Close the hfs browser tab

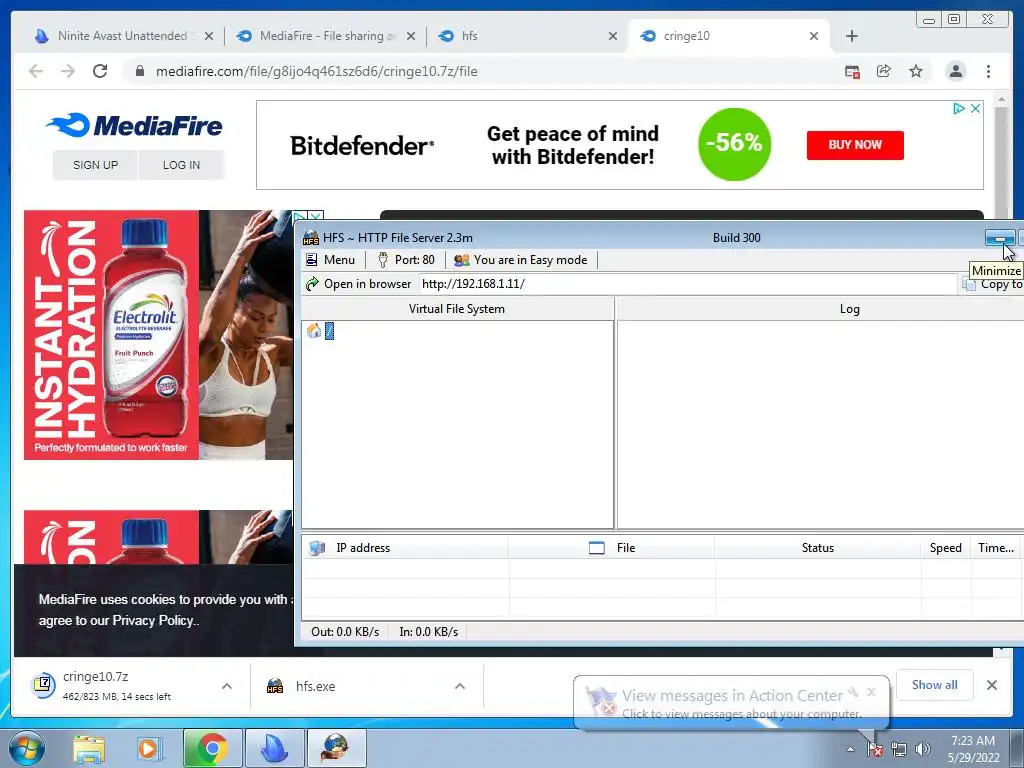coord(613,37)
